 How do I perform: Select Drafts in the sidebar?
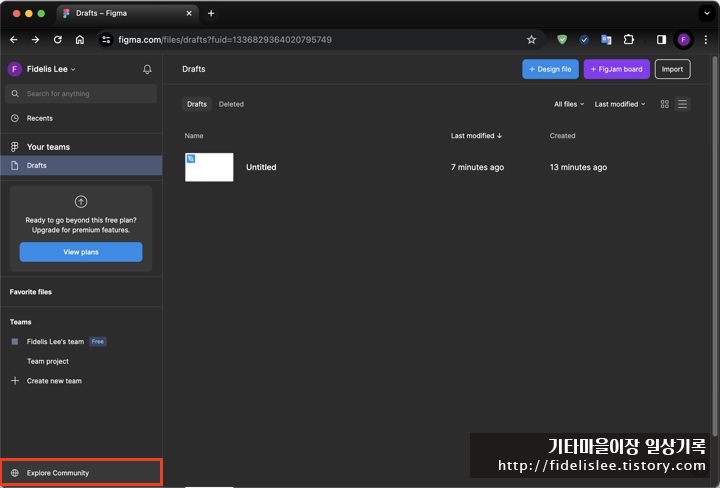click(x=81, y=165)
